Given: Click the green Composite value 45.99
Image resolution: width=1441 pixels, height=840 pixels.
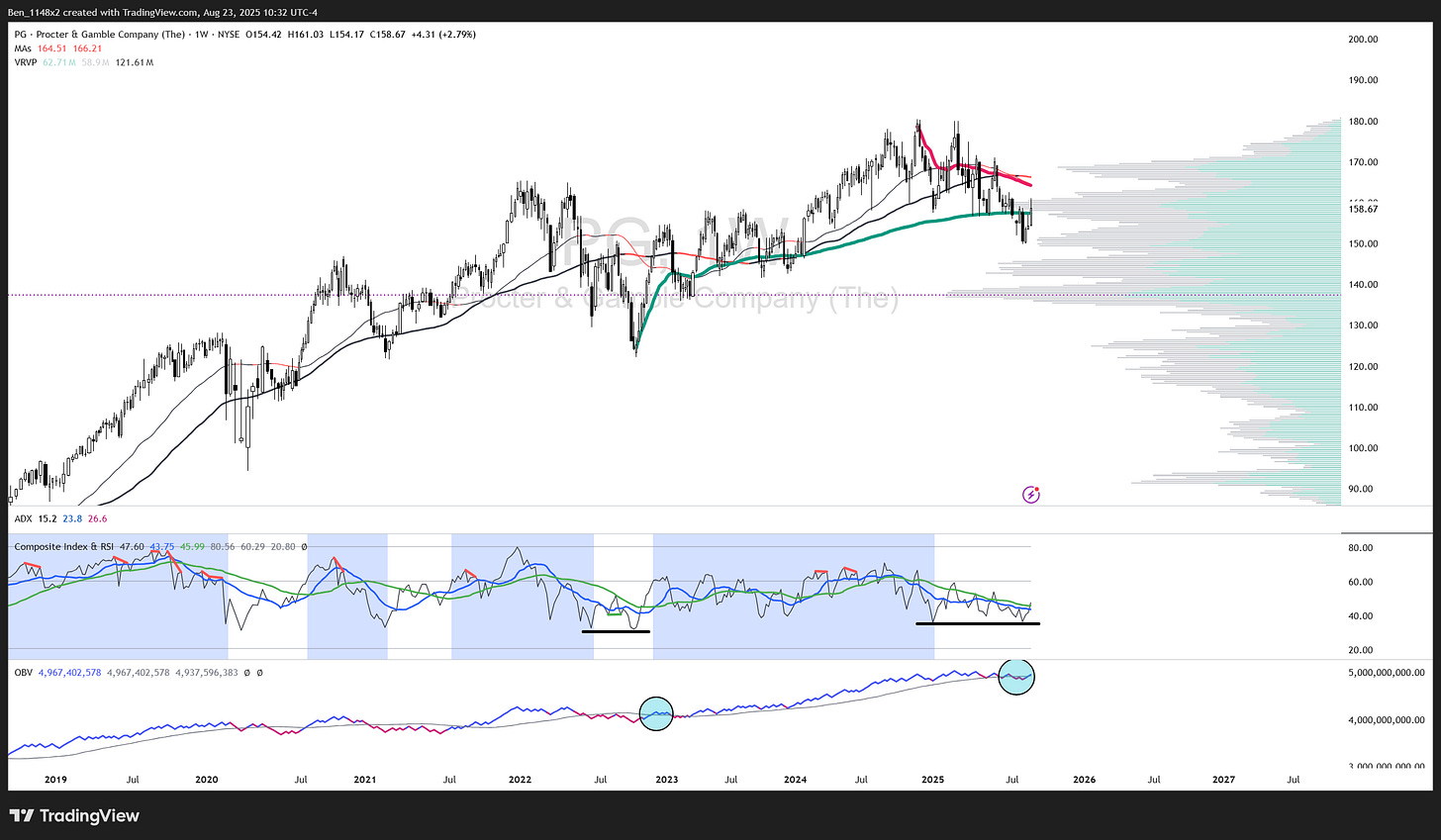Looking at the screenshot, I should tap(193, 546).
